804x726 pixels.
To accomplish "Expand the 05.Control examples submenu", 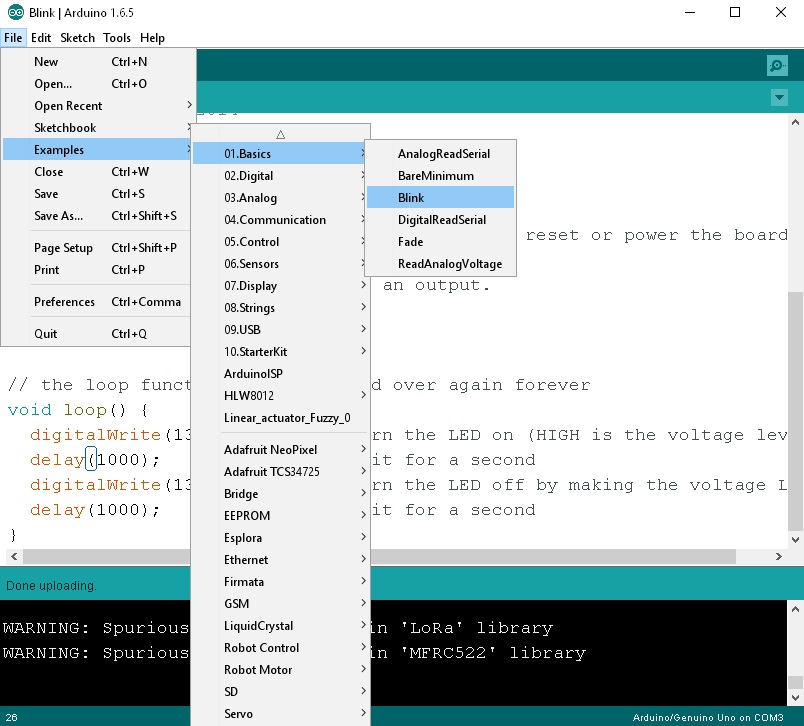I will pyautogui.click(x=280, y=242).
